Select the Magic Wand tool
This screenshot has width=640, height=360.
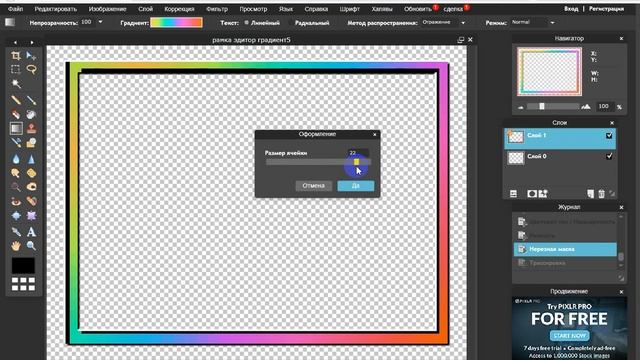[x=16, y=84]
